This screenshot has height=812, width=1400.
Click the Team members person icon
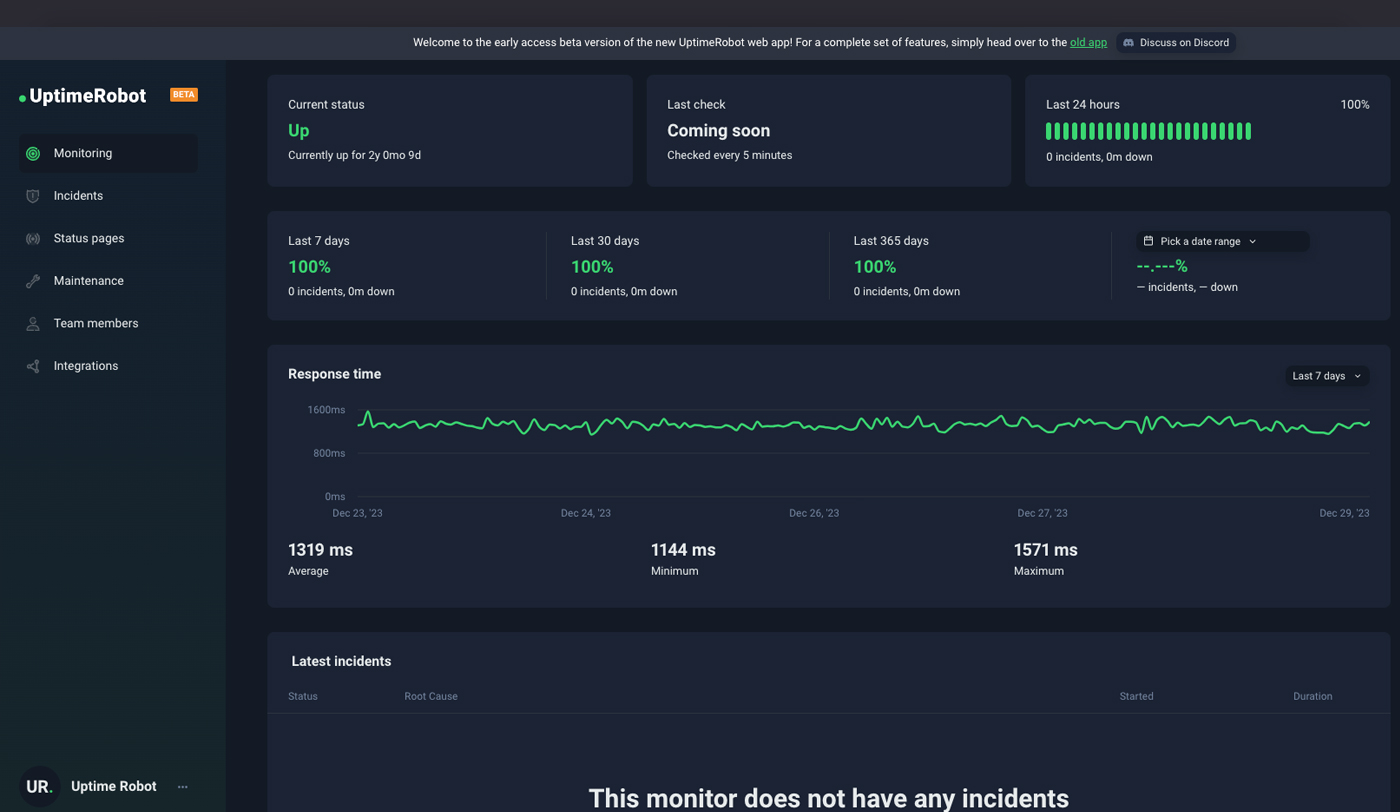(x=33, y=324)
